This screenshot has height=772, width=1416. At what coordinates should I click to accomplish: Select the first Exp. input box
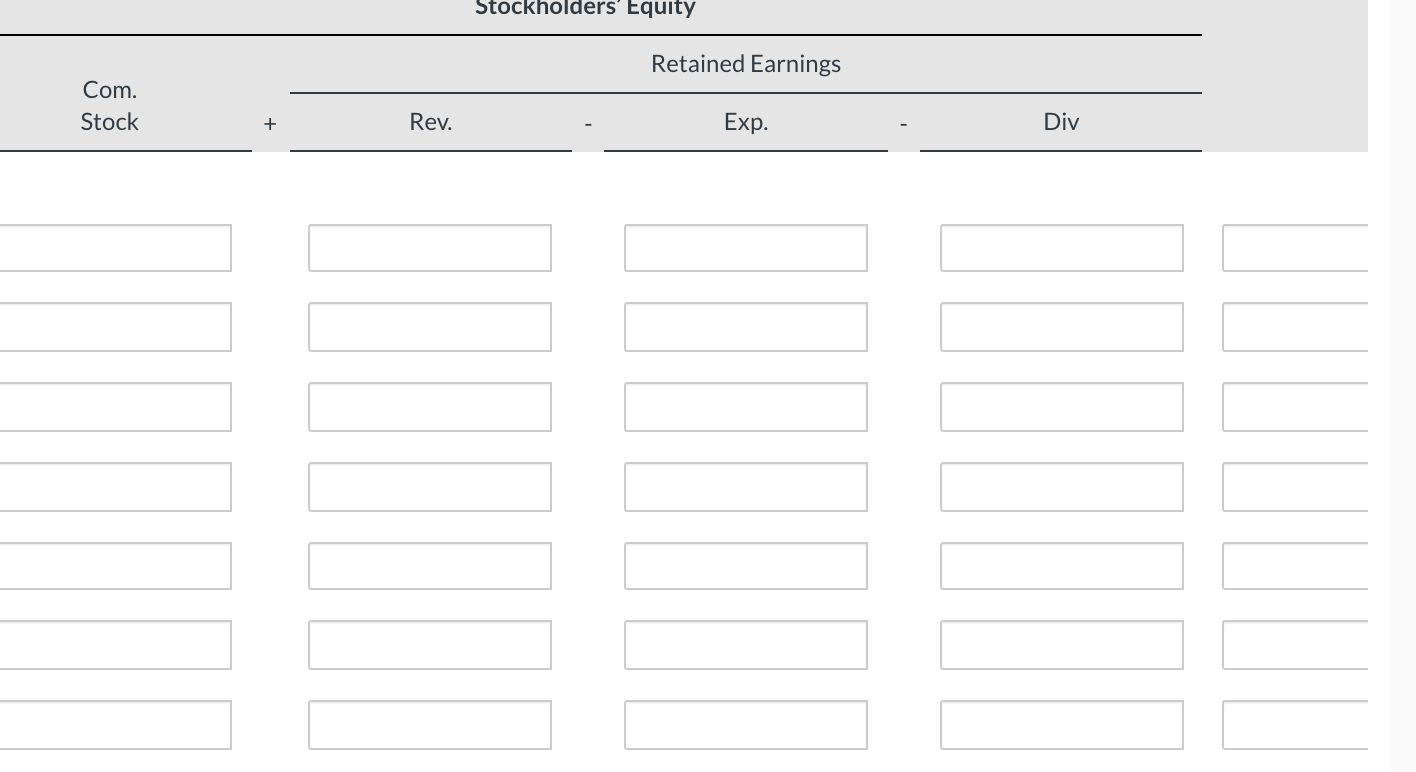click(745, 247)
